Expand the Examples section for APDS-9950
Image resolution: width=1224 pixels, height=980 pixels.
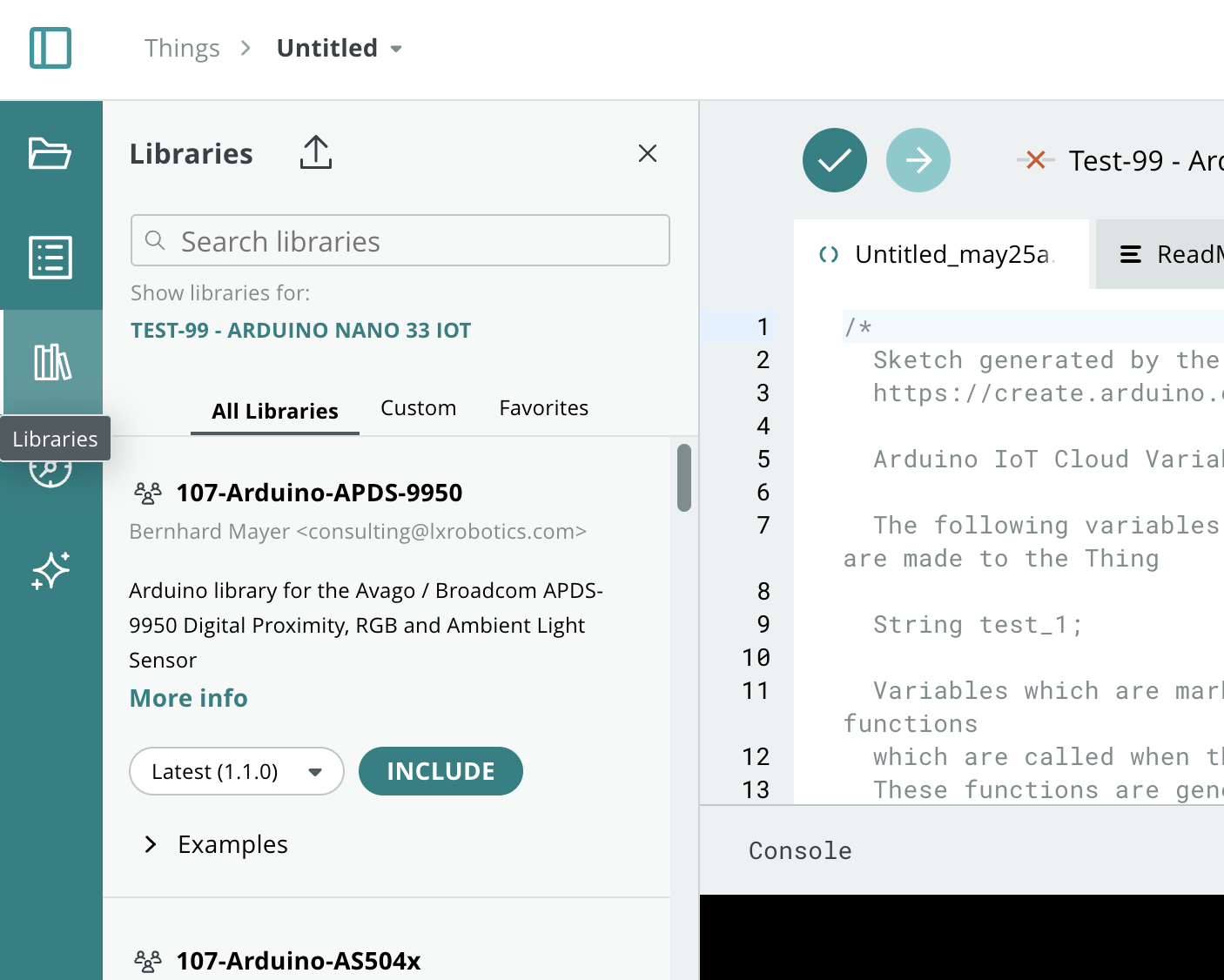(x=214, y=843)
